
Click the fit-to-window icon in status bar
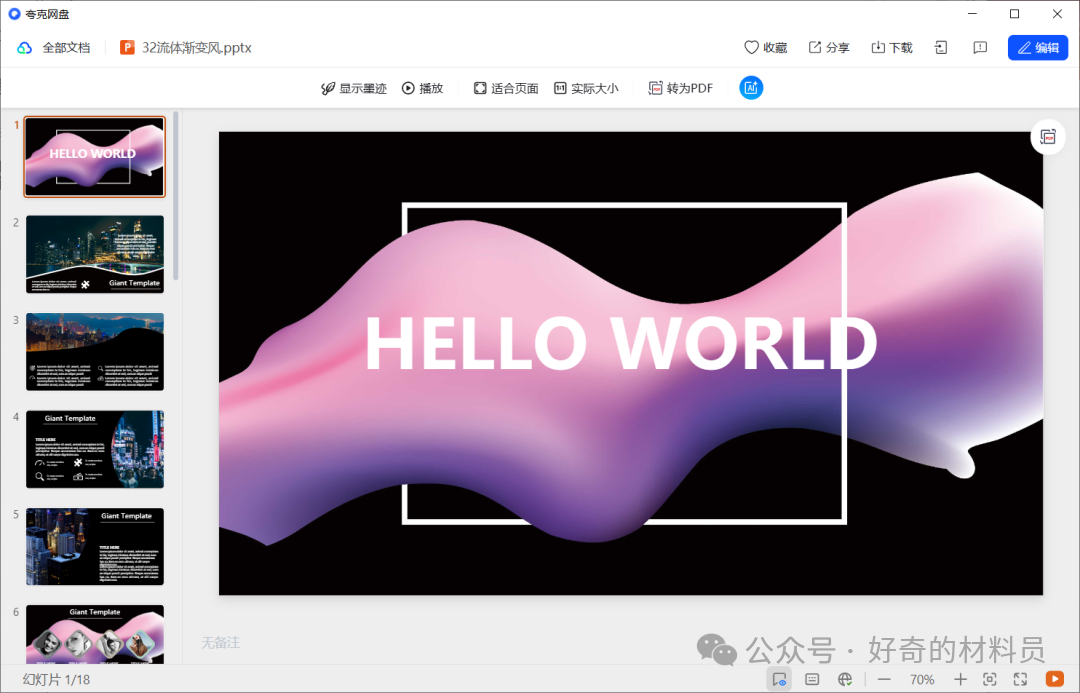pos(990,679)
